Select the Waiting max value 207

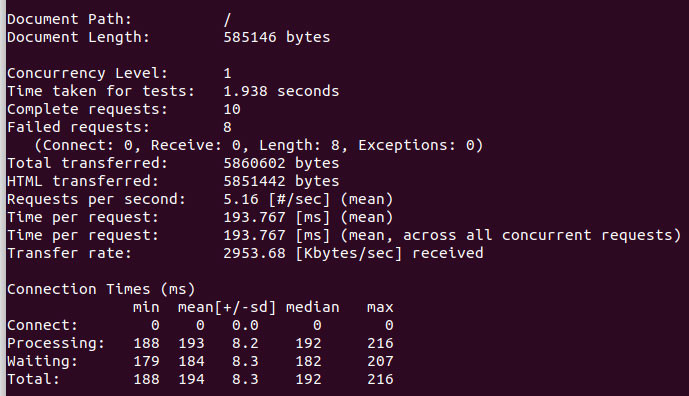pos(380,362)
